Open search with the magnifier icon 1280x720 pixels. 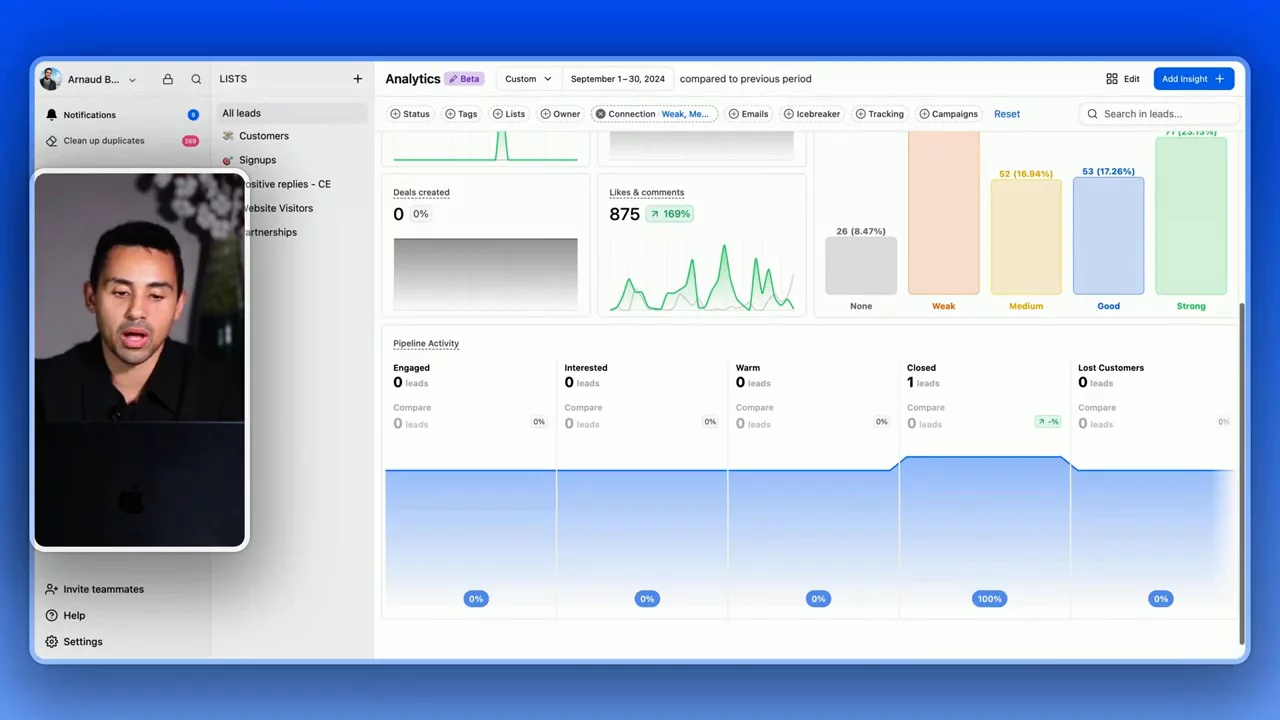pos(196,79)
